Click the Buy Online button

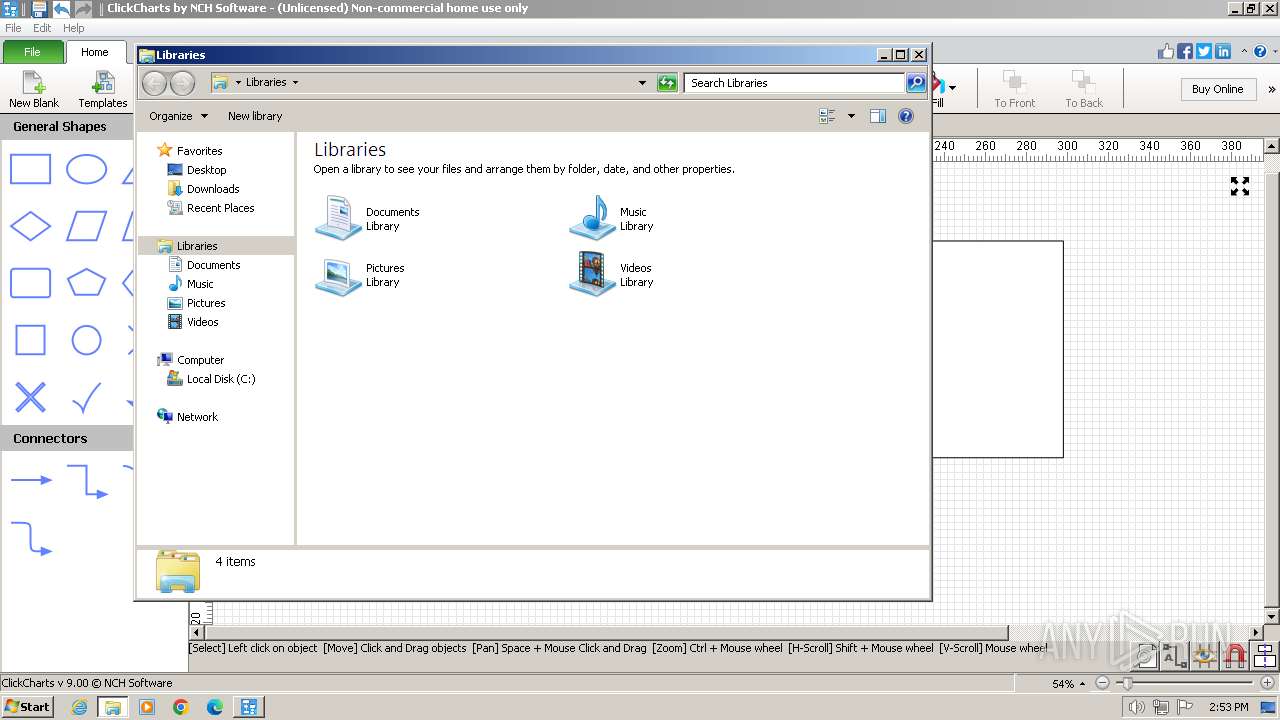(x=1217, y=89)
